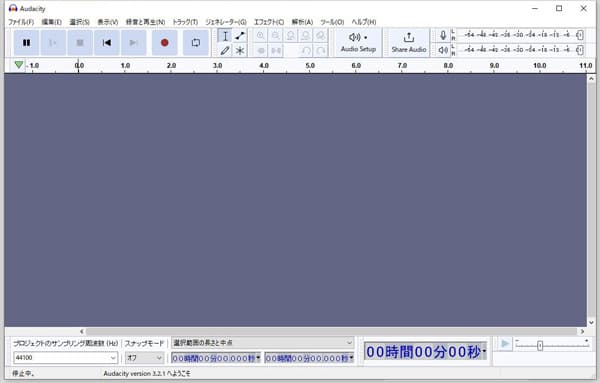The width and height of the screenshot is (600, 383).
Task: Click the Redo arrow icon
Action: (x=320, y=50)
